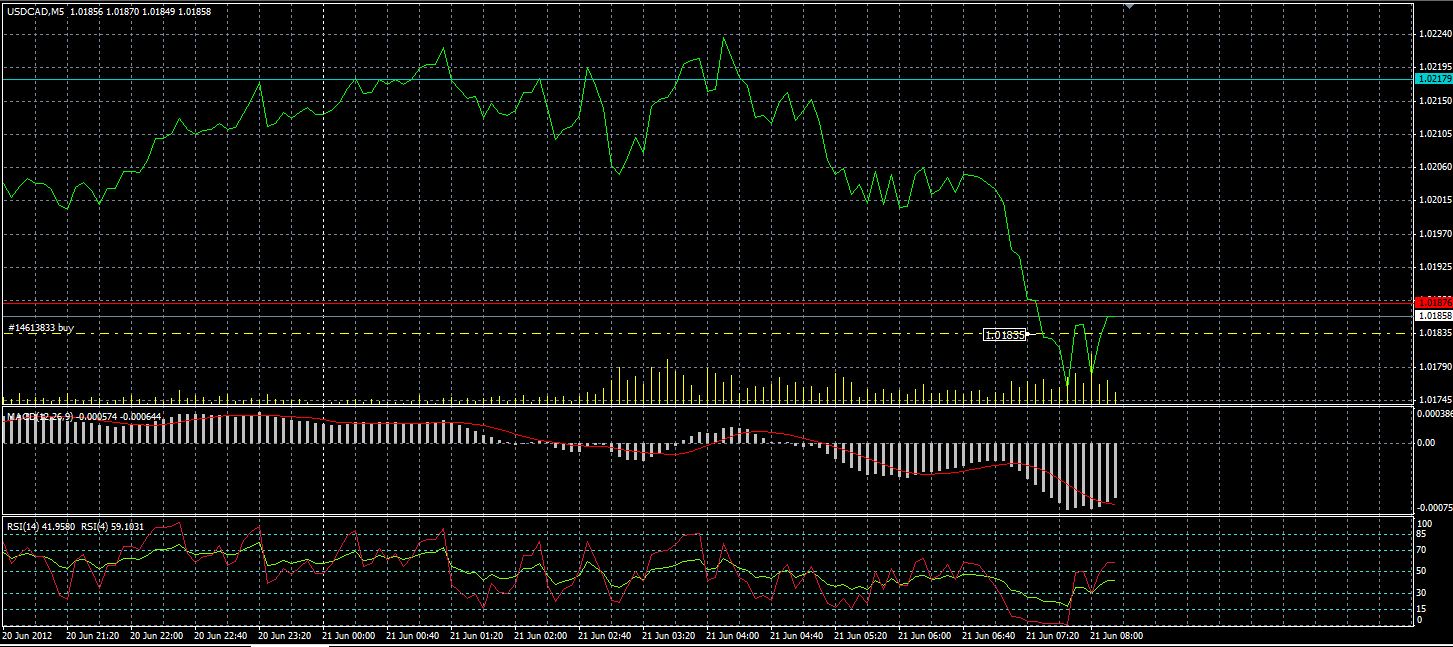Click the 1.01790 price scale value

coord(1434,367)
